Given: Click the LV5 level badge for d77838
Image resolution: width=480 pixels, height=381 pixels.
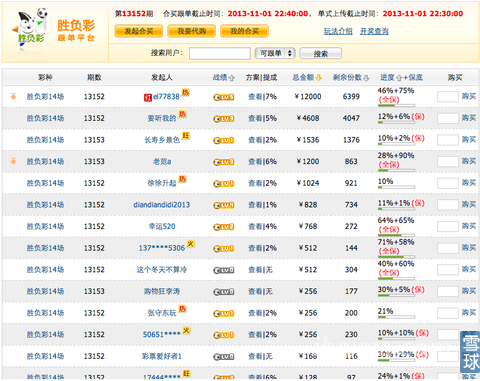Looking at the screenshot, I should point(224,97).
